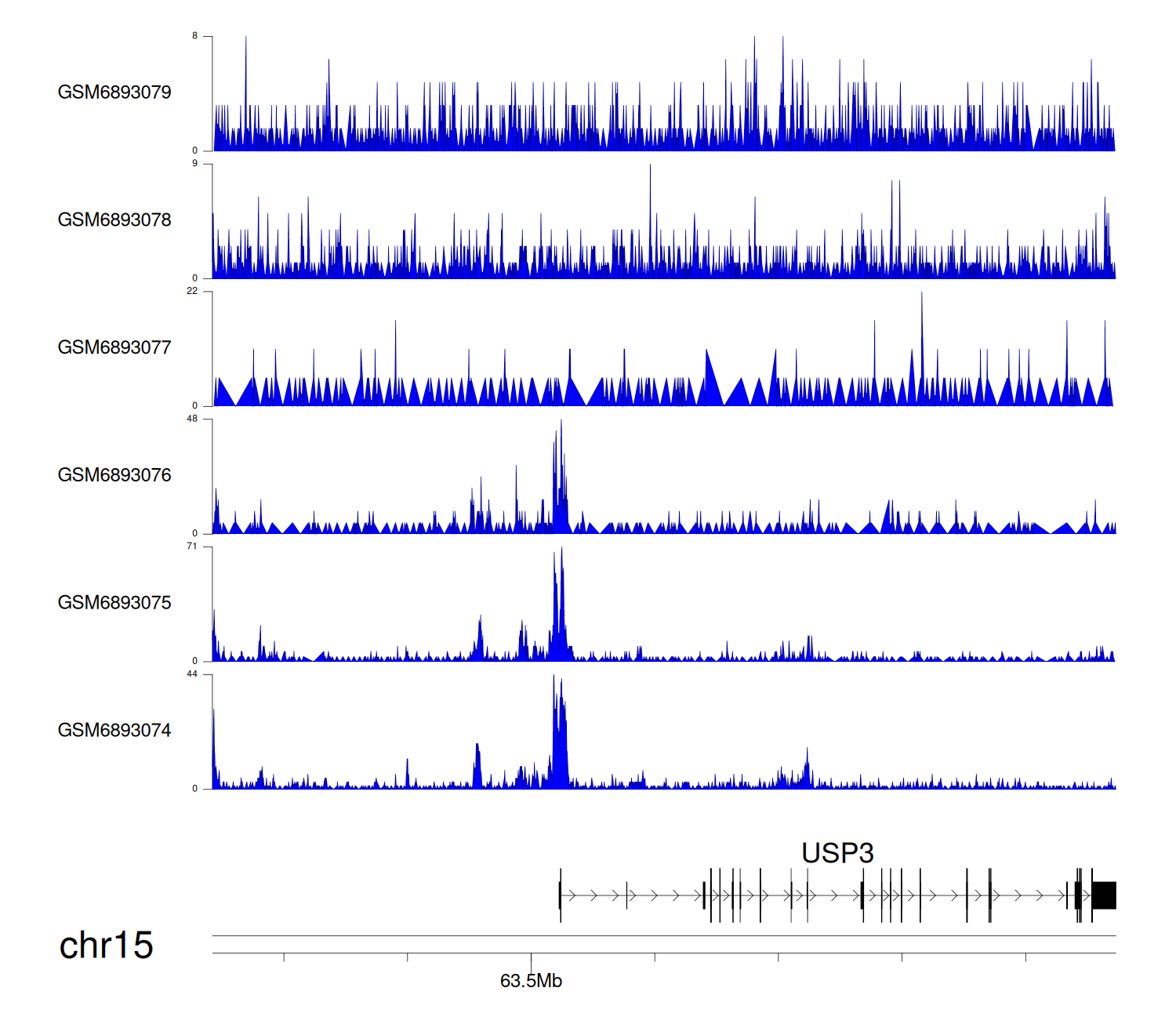This screenshot has height=1035, width=1176.
Task: Click the USP3 gene name
Action: tap(837, 853)
